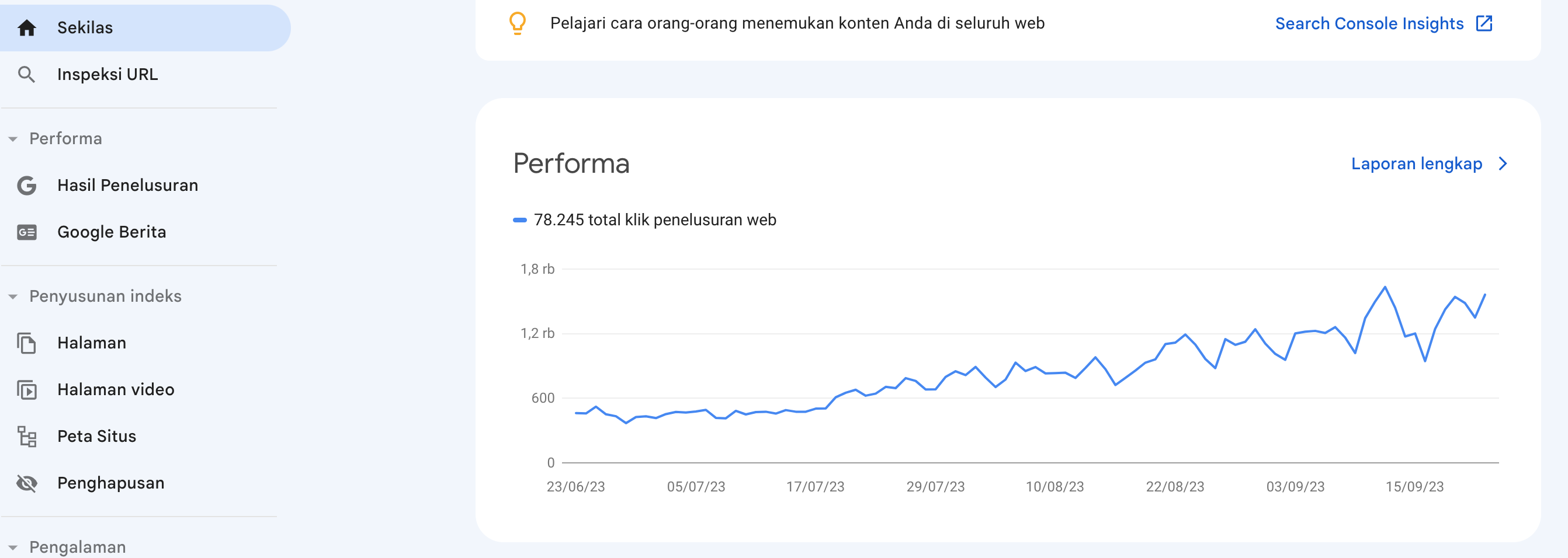This screenshot has width=1568, height=558.
Task: Click the magnifier icon for Inspeksi URL
Action: pos(27,75)
